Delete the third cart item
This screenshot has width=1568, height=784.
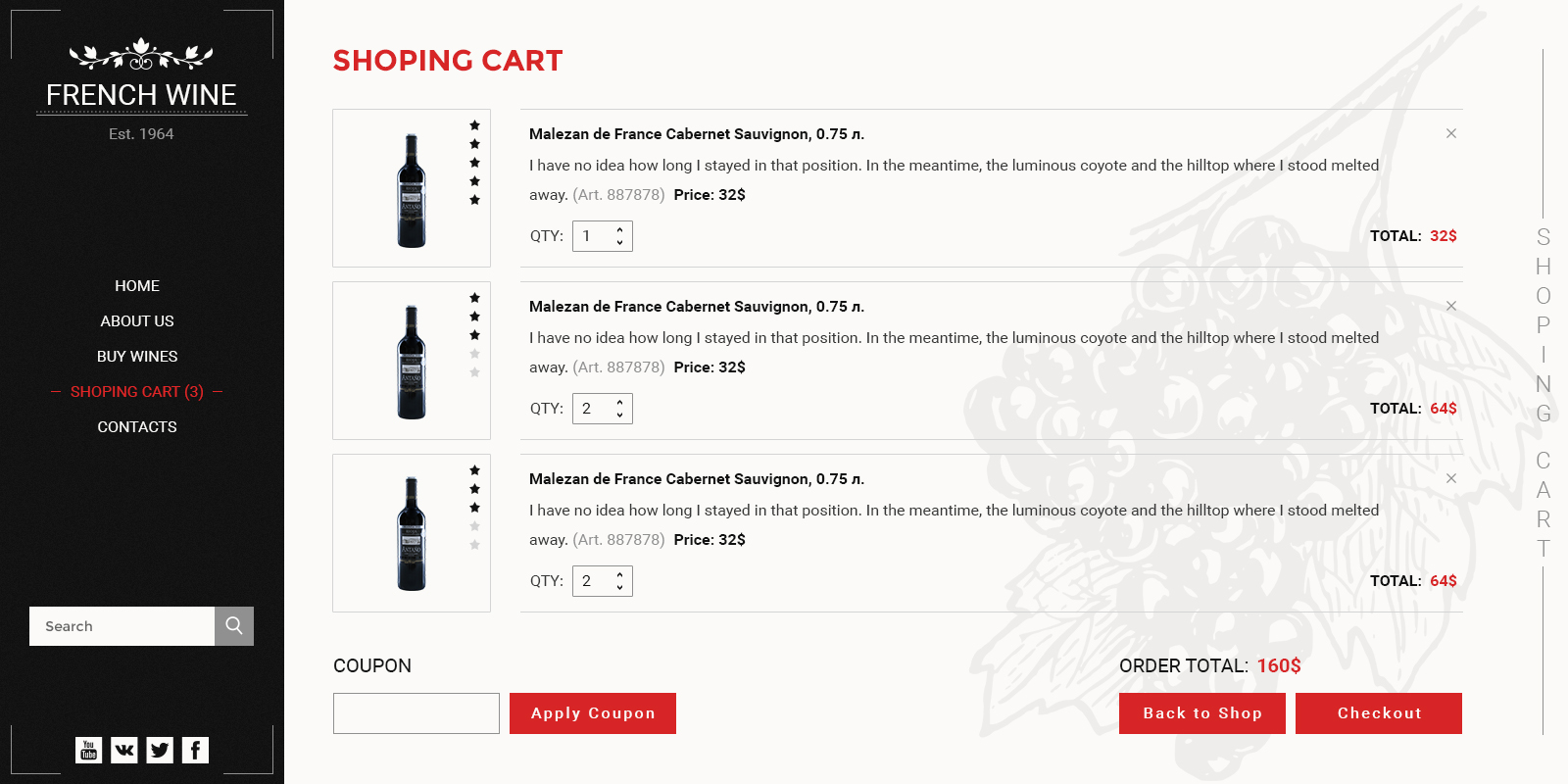[1451, 478]
